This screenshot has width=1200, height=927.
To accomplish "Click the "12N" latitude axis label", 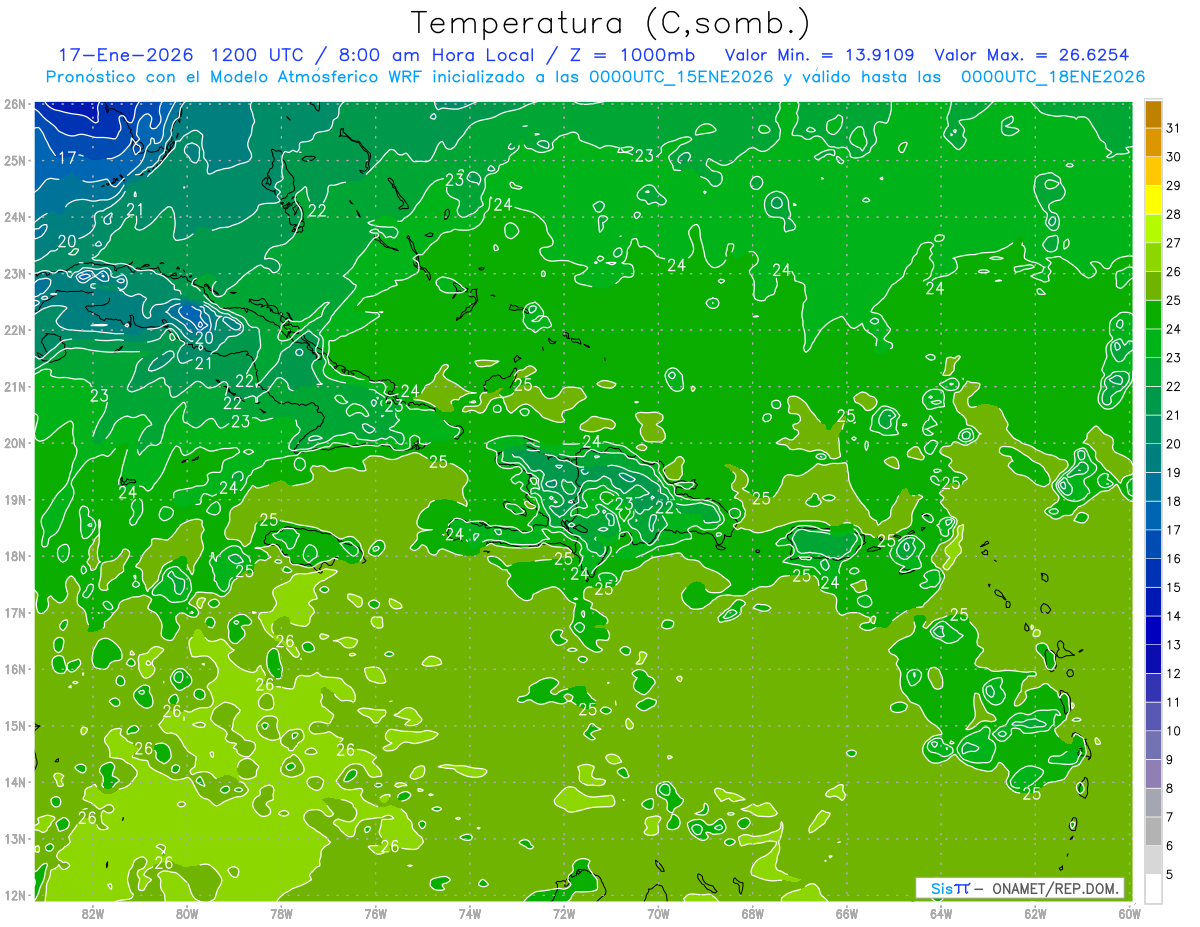I will pos(15,895).
